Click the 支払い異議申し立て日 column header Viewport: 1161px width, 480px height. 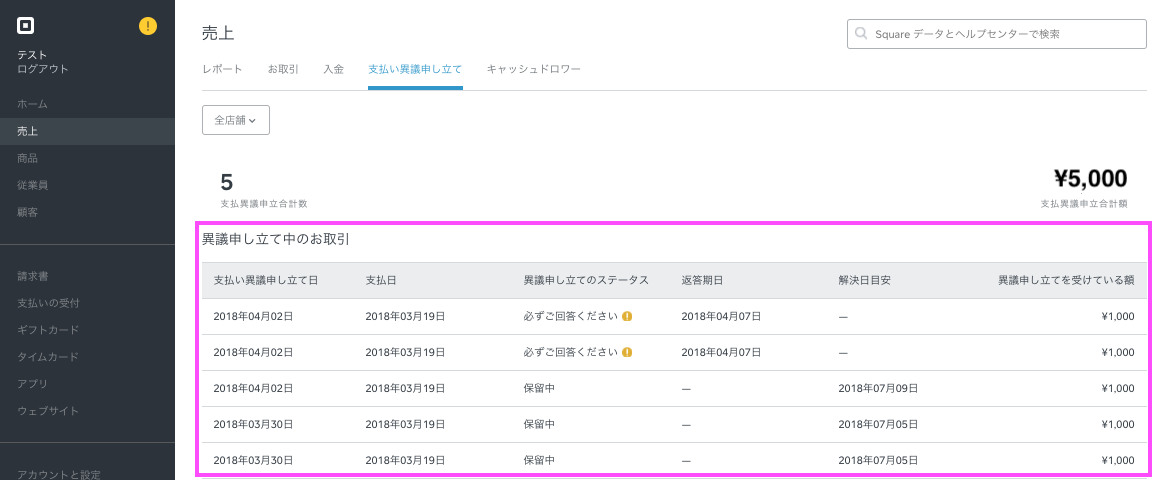click(x=266, y=280)
